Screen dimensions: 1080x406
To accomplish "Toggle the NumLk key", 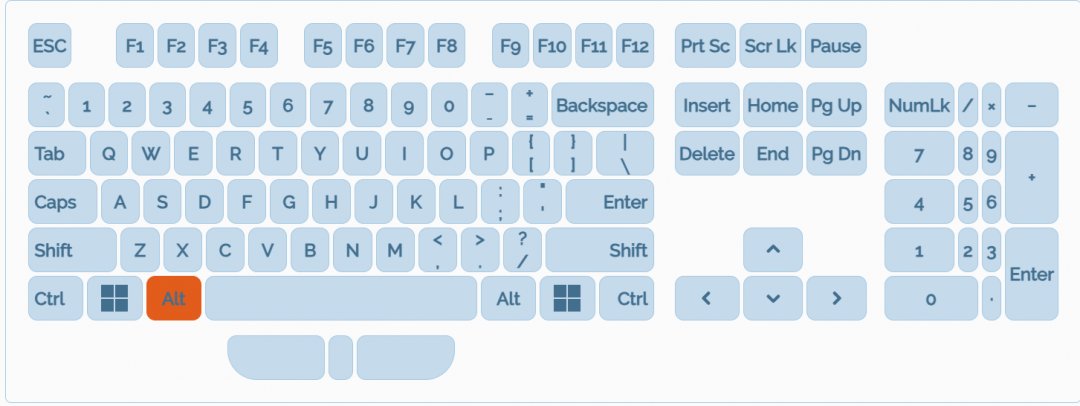I will click(x=918, y=105).
